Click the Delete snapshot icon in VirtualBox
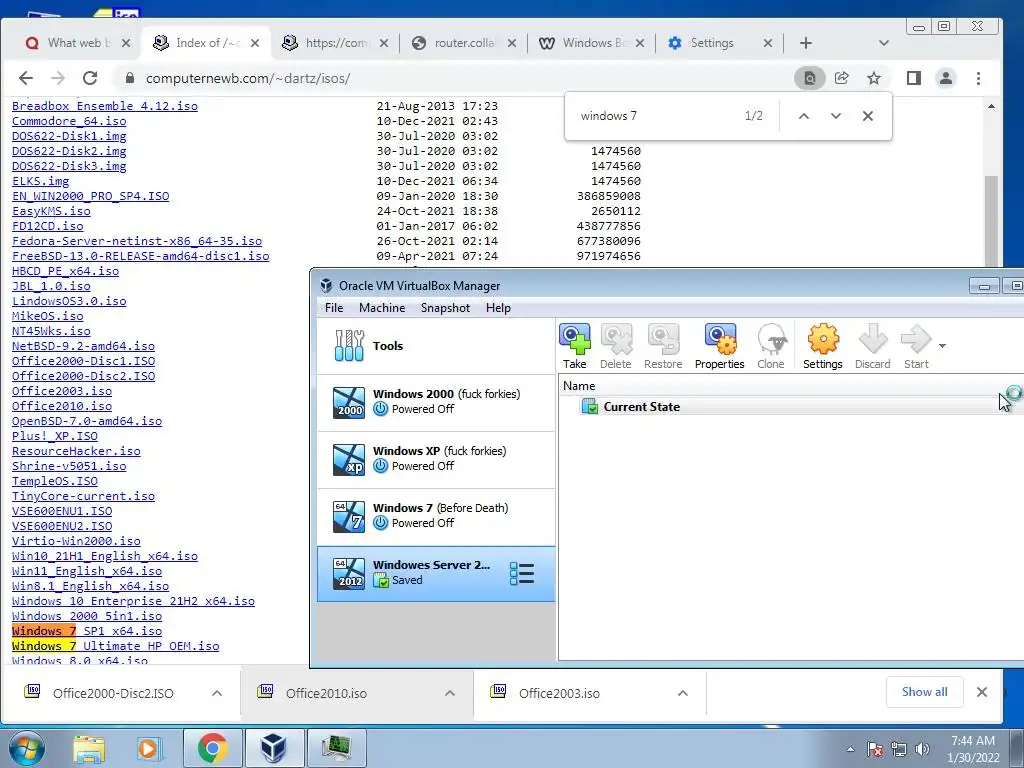Viewport: 1024px width, 768px height. (616, 340)
